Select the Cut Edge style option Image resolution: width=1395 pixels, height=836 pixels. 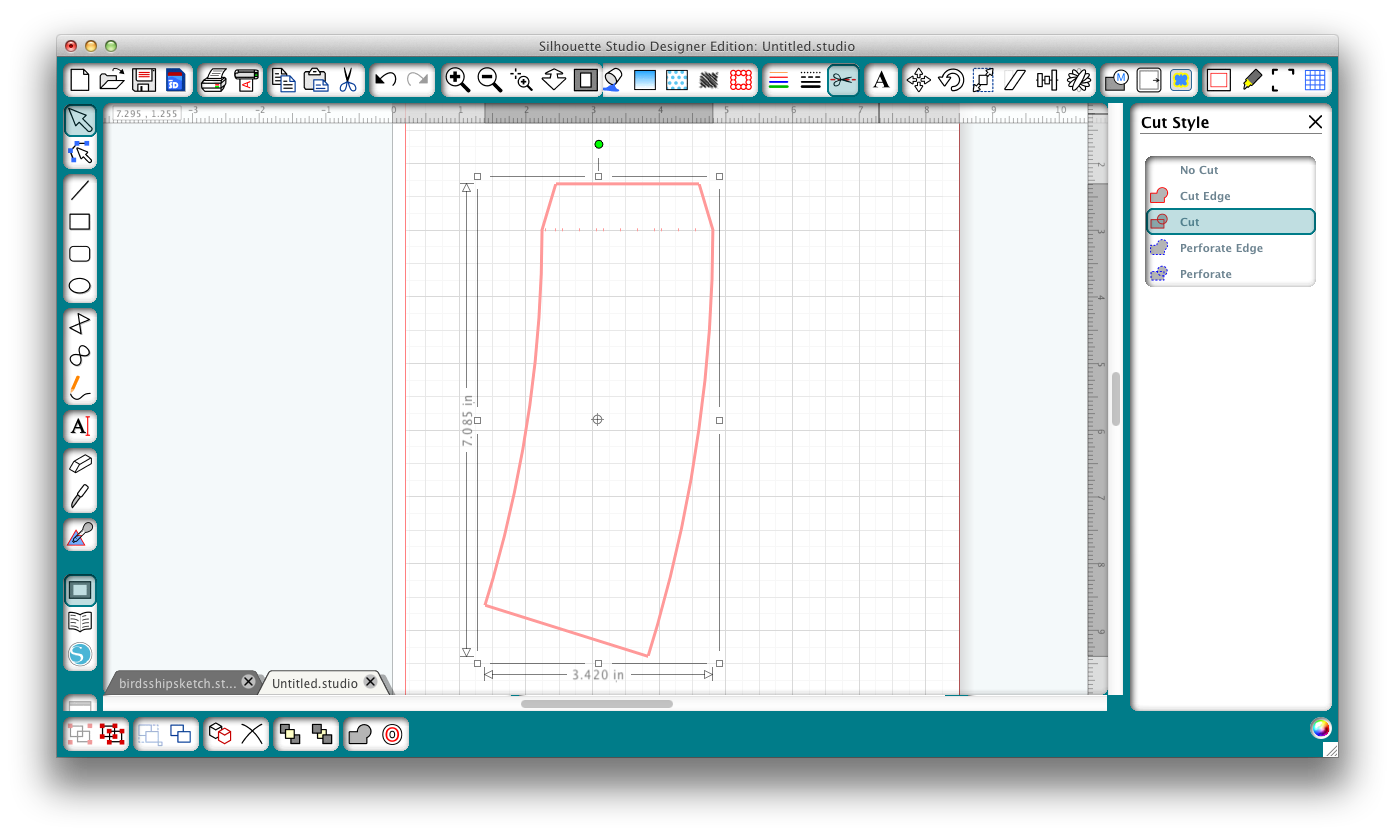coord(1230,196)
